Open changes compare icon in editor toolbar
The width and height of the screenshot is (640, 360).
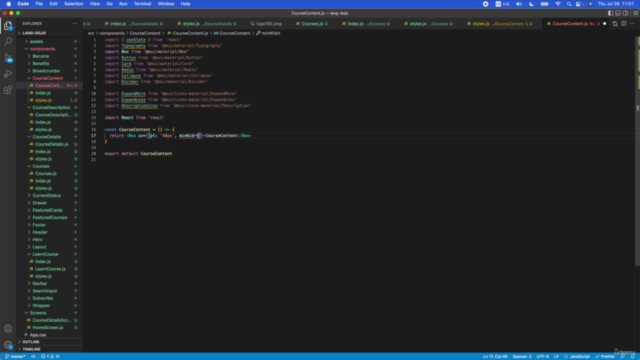(x=615, y=24)
